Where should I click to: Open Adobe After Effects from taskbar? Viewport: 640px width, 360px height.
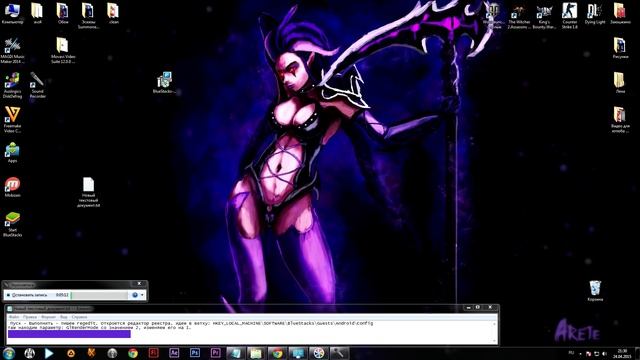(174, 353)
